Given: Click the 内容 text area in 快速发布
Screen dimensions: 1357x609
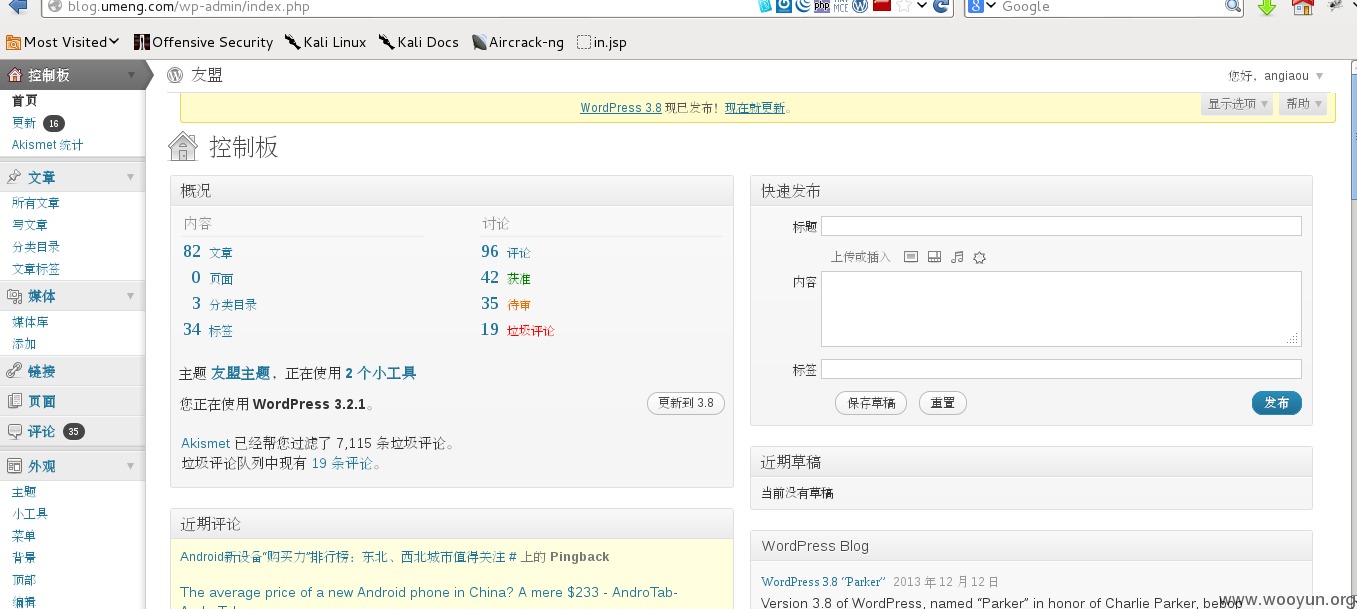Looking at the screenshot, I should click(x=1061, y=309).
